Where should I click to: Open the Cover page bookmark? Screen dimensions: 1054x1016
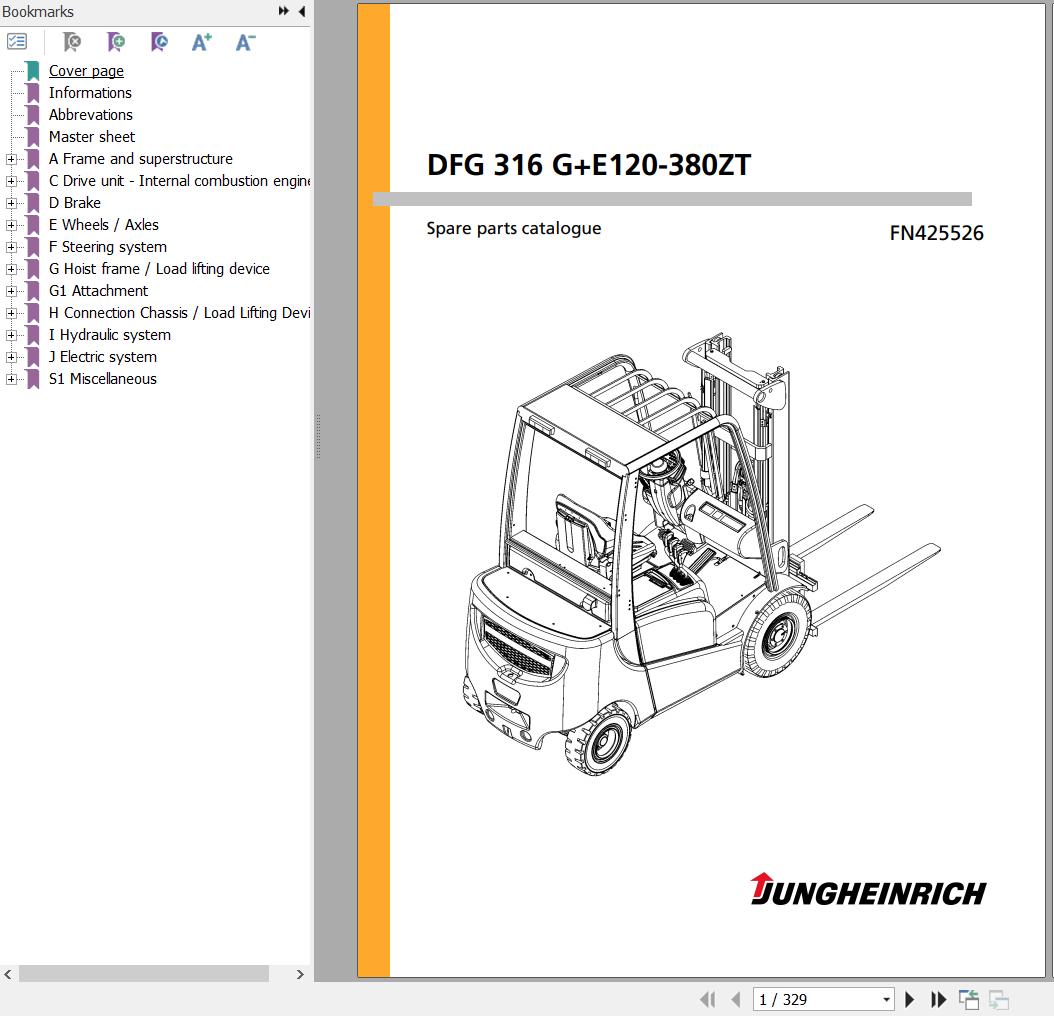click(x=86, y=71)
